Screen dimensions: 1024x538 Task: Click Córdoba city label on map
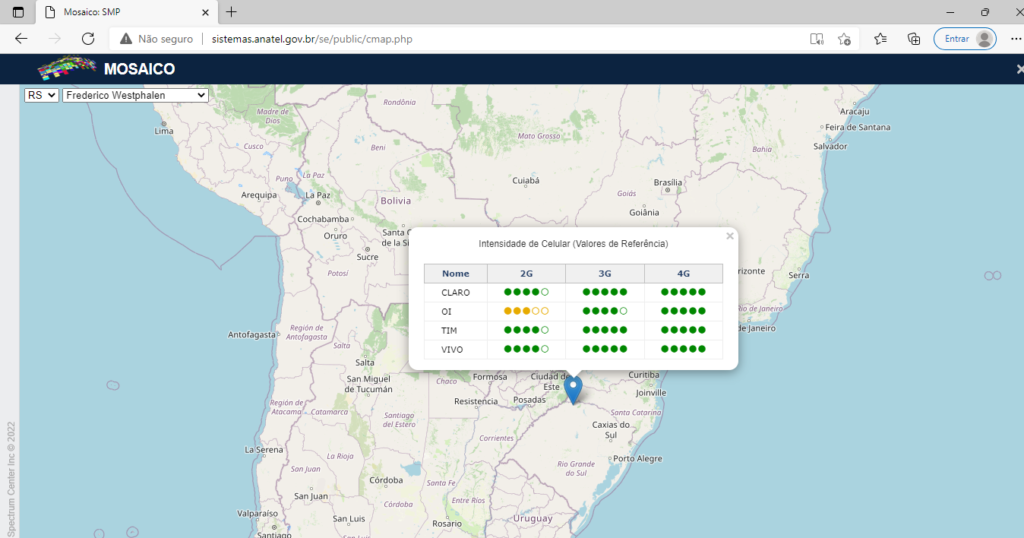point(385,480)
